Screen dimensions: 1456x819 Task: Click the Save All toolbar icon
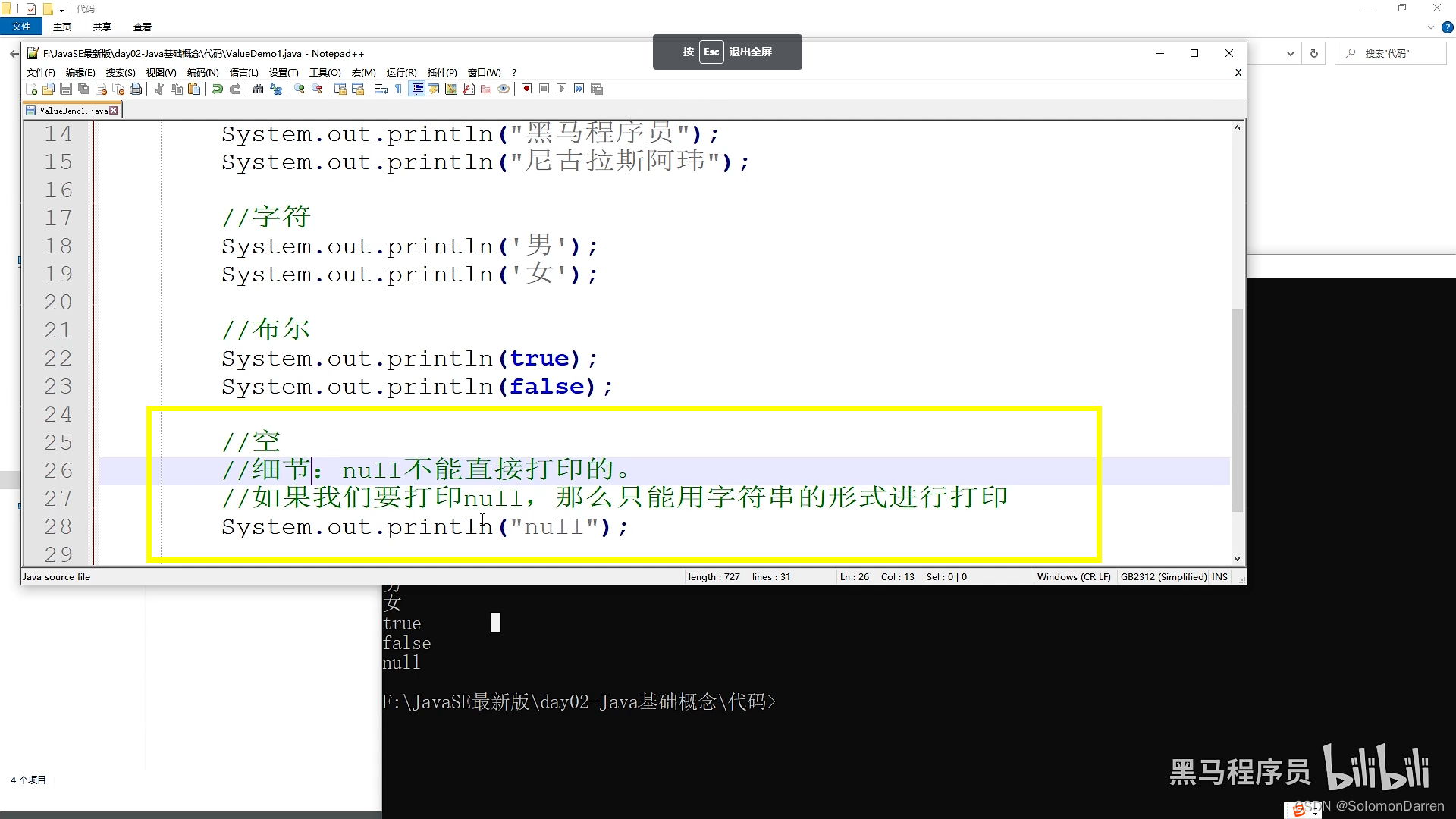click(x=83, y=89)
